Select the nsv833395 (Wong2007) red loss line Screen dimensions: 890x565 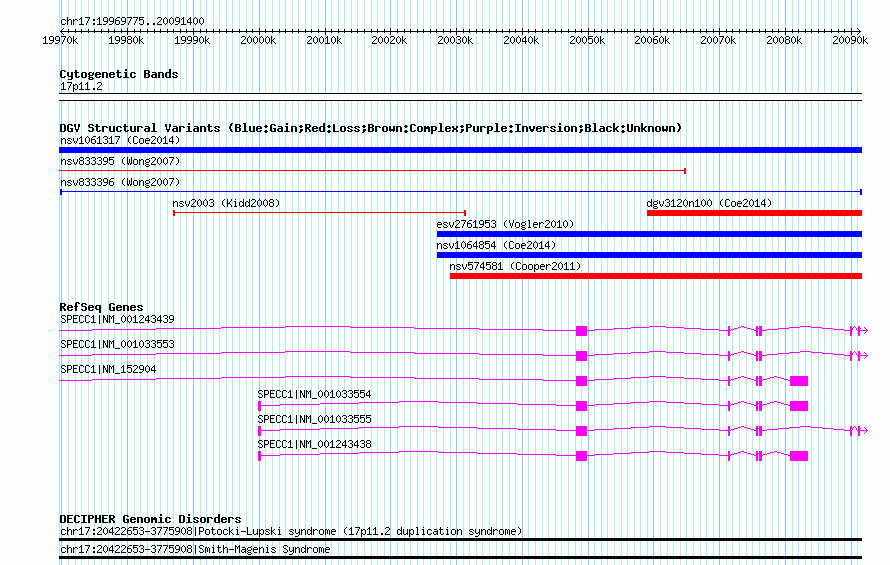373,171
